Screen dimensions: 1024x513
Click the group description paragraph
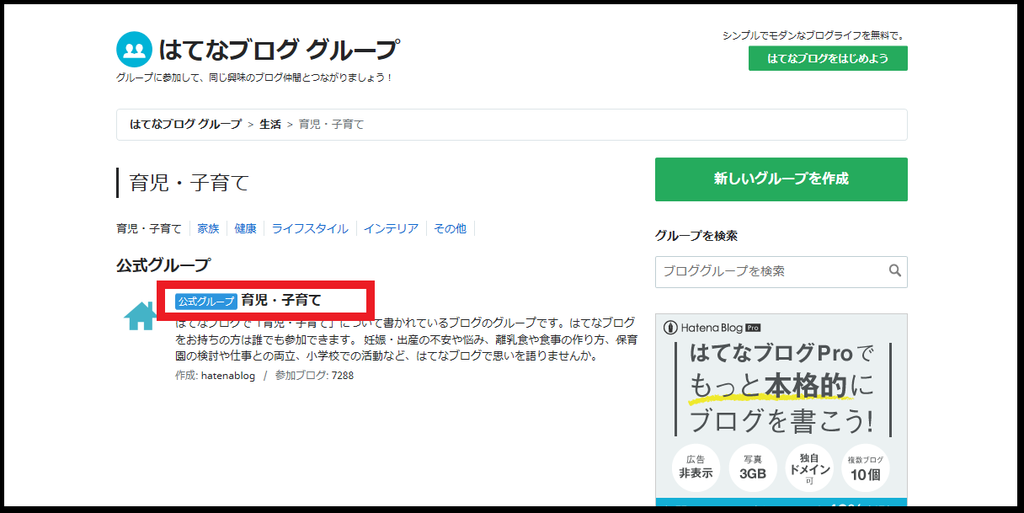point(406,339)
